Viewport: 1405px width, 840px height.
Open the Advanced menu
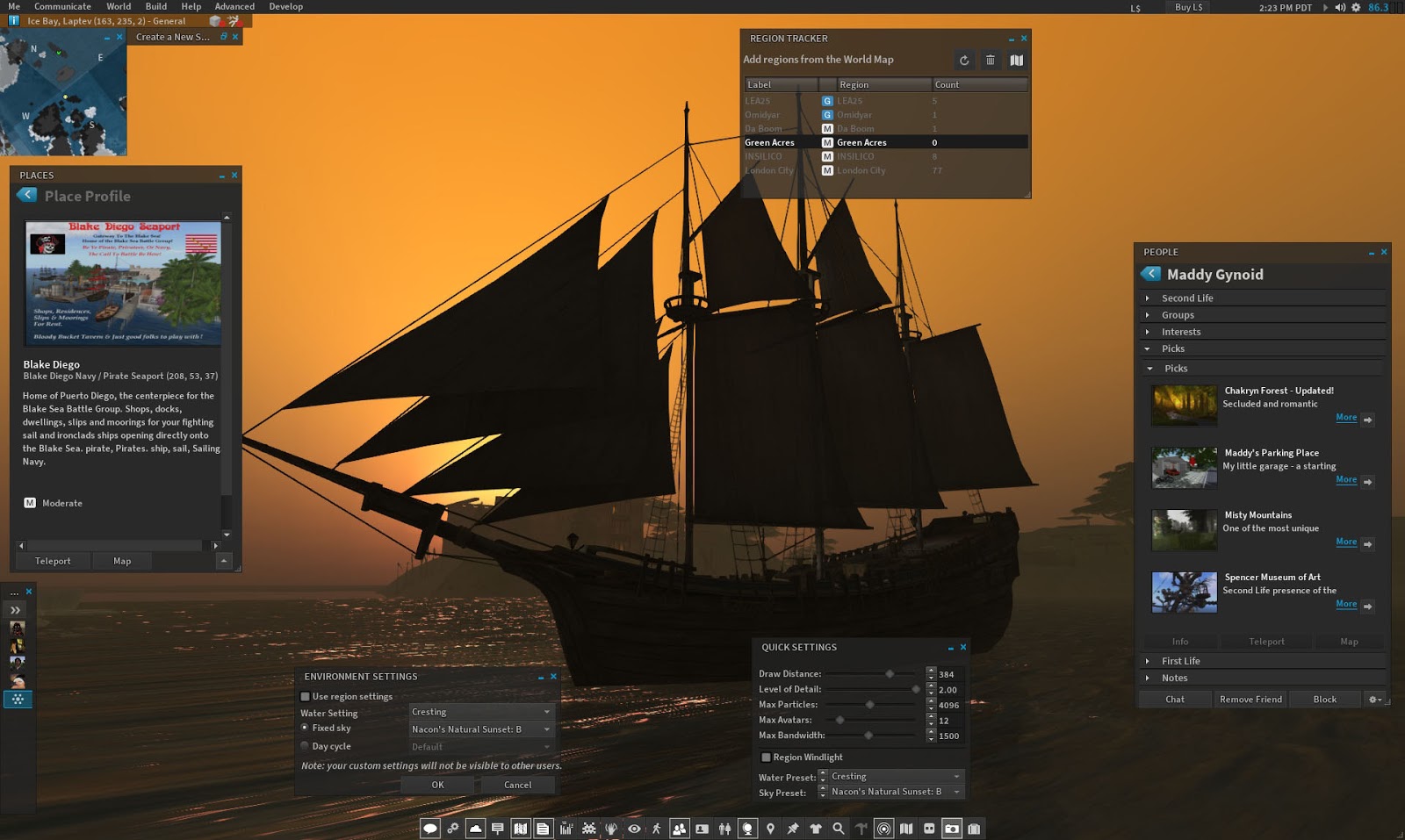pyautogui.click(x=234, y=6)
